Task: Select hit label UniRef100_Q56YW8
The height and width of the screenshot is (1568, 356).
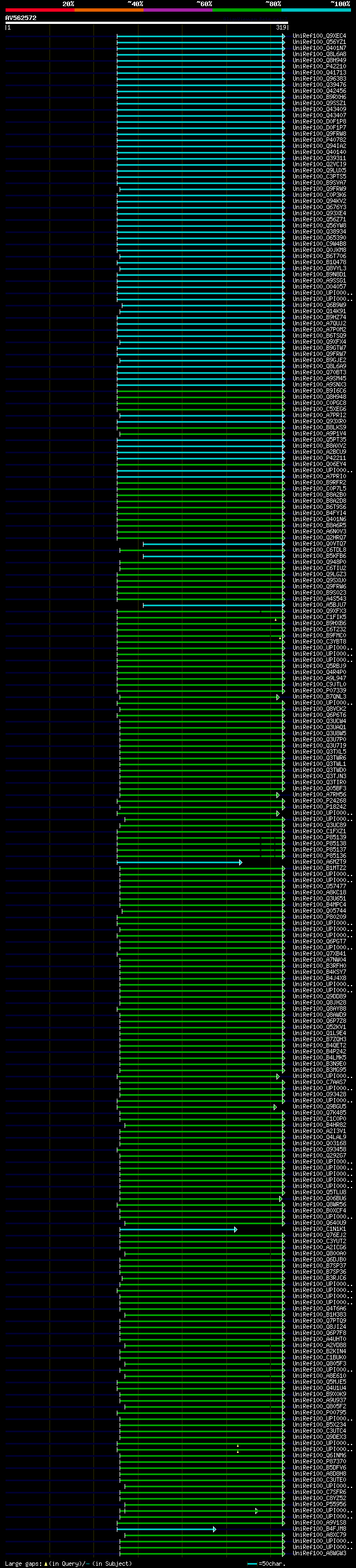Action: click(x=319, y=225)
